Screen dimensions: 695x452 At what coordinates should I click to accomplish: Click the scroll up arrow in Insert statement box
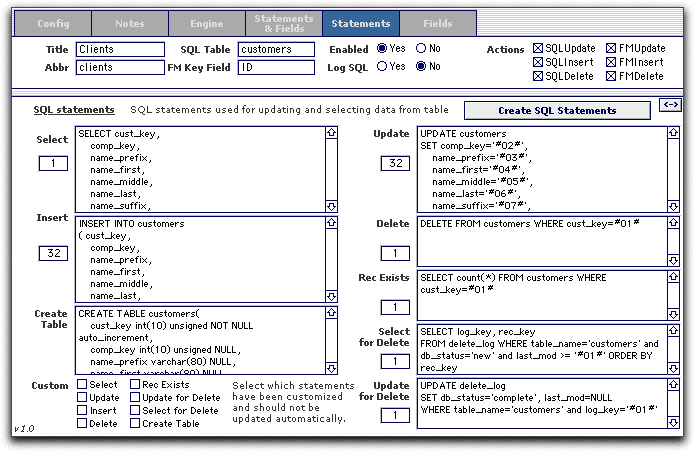click(331, 222)
